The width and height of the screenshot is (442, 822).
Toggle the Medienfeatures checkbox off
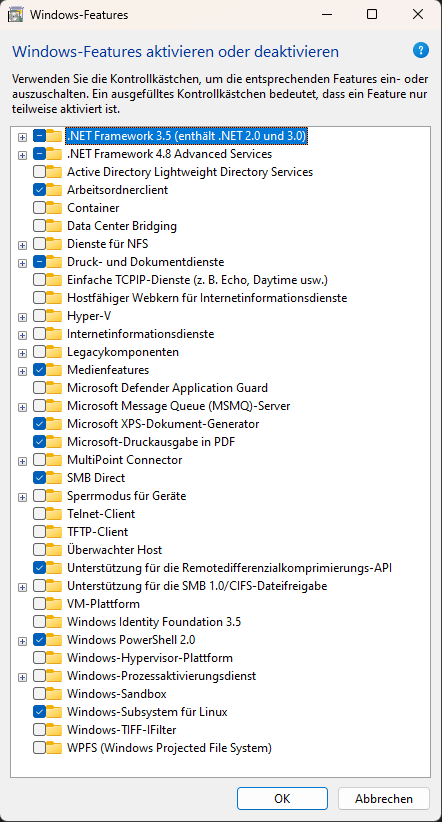pyautogui.click(x=39, y=370)
